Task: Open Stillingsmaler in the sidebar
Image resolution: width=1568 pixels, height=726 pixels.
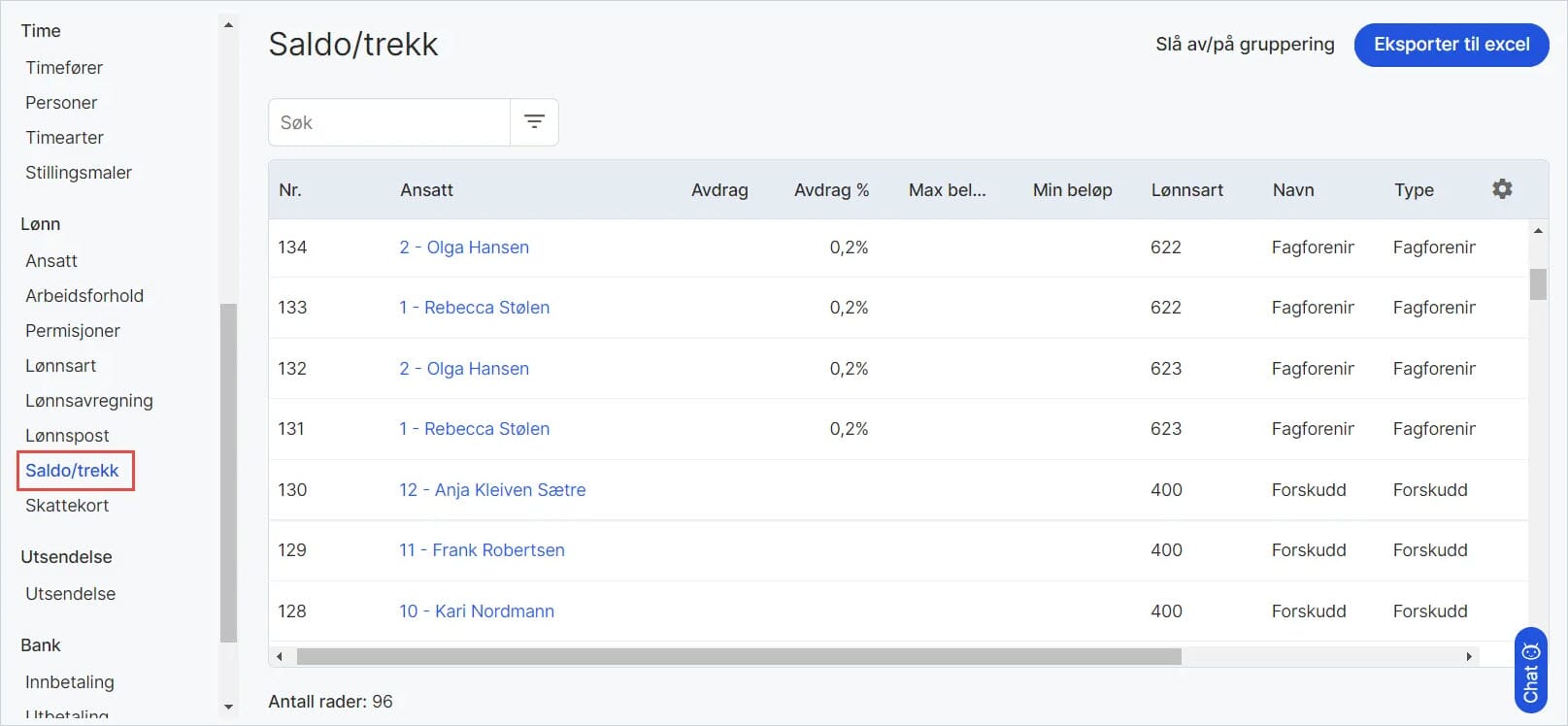Action: tap(79, 173)
